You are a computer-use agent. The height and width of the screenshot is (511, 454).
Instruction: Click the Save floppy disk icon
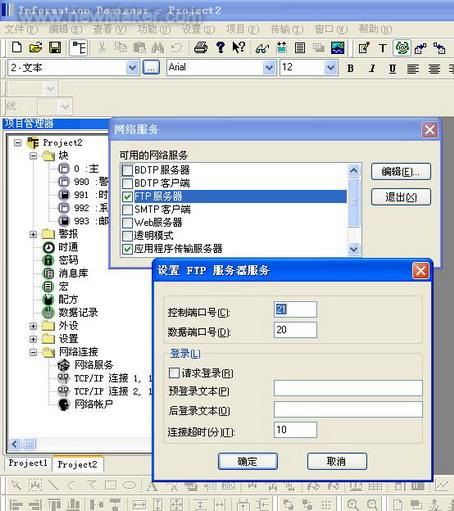tap(55, 48)
